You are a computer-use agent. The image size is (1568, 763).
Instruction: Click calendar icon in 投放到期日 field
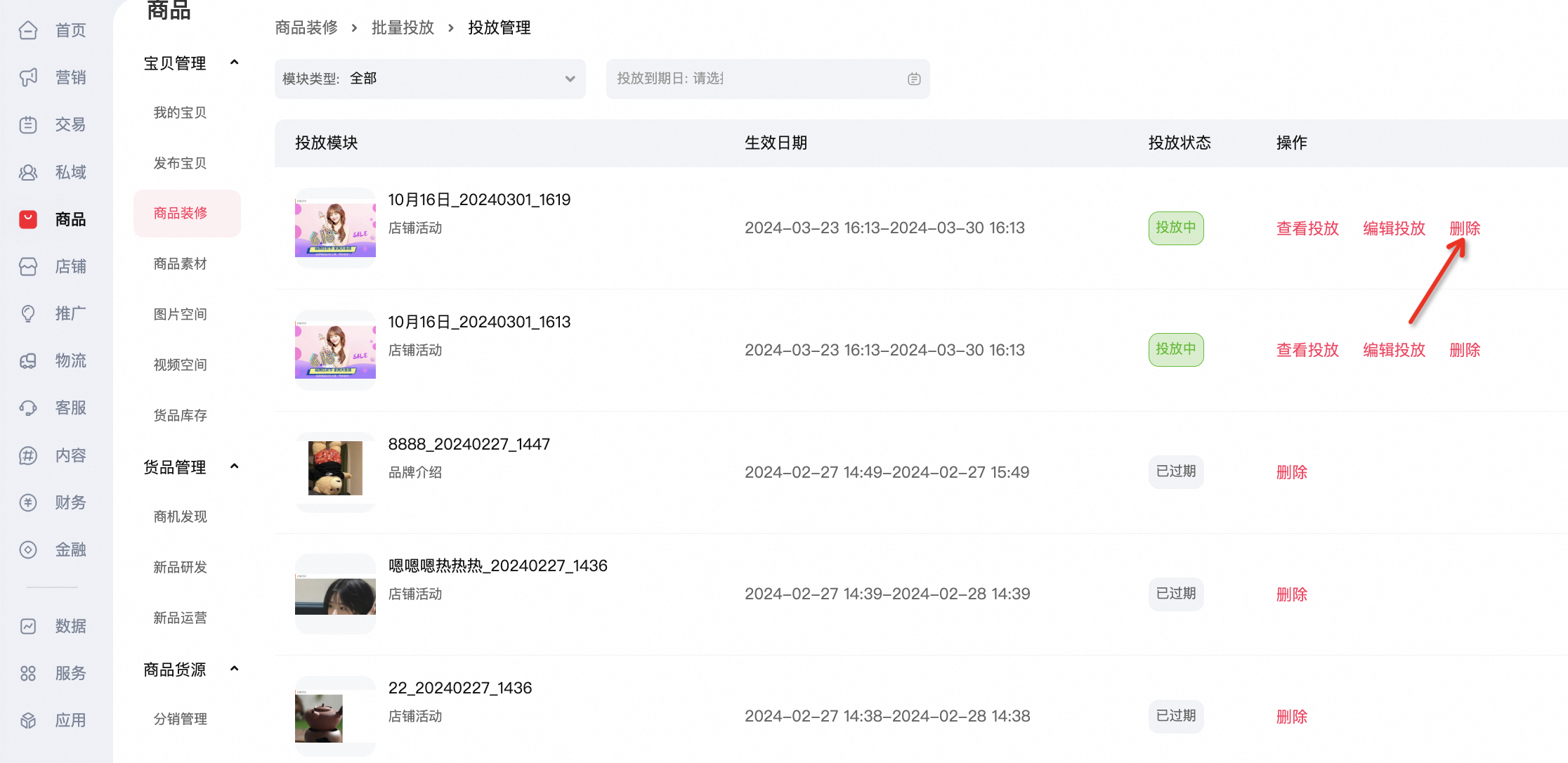coord(914,79)
